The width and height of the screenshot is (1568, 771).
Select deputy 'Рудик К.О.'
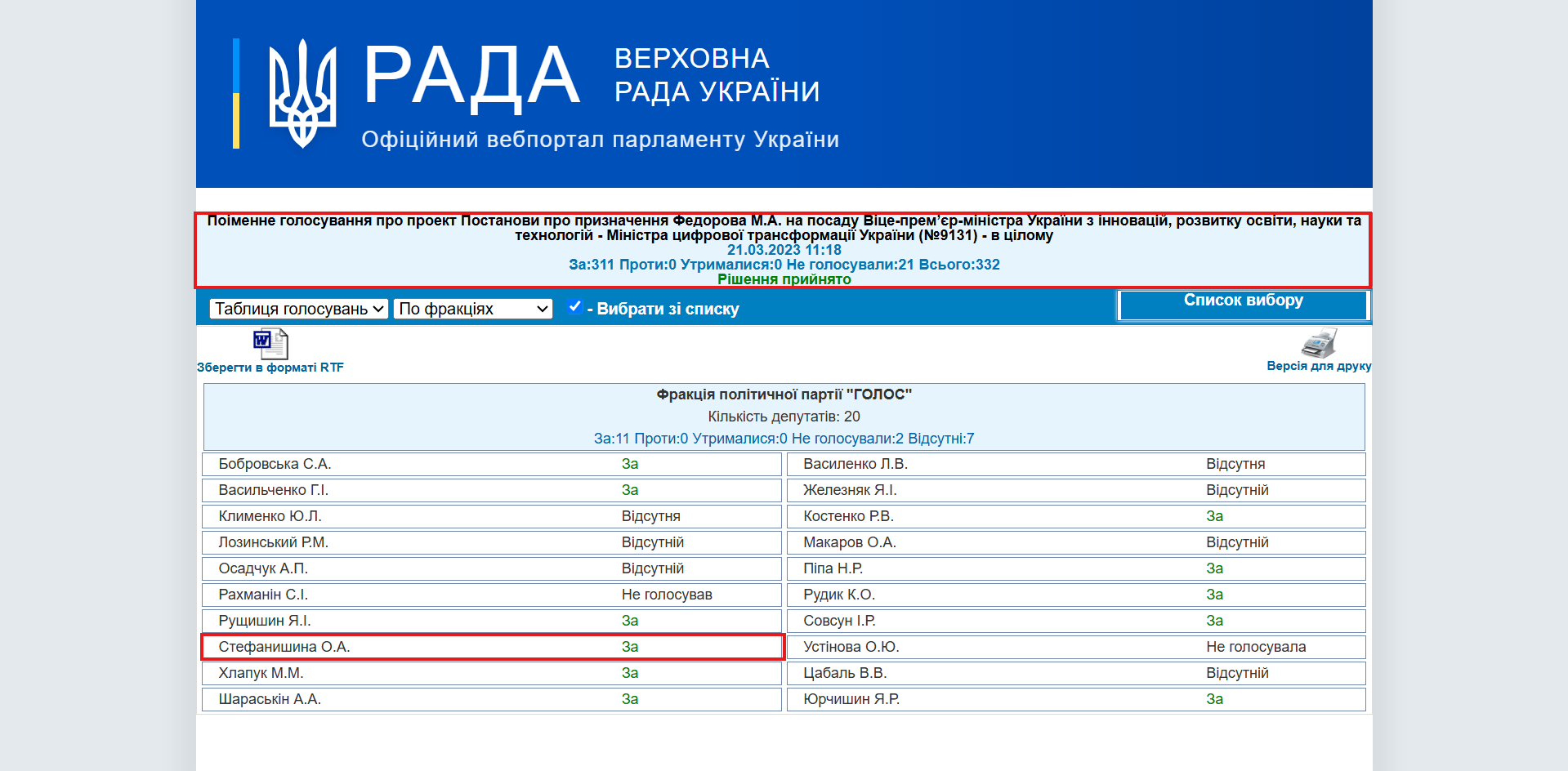click(x=839, y=595)
